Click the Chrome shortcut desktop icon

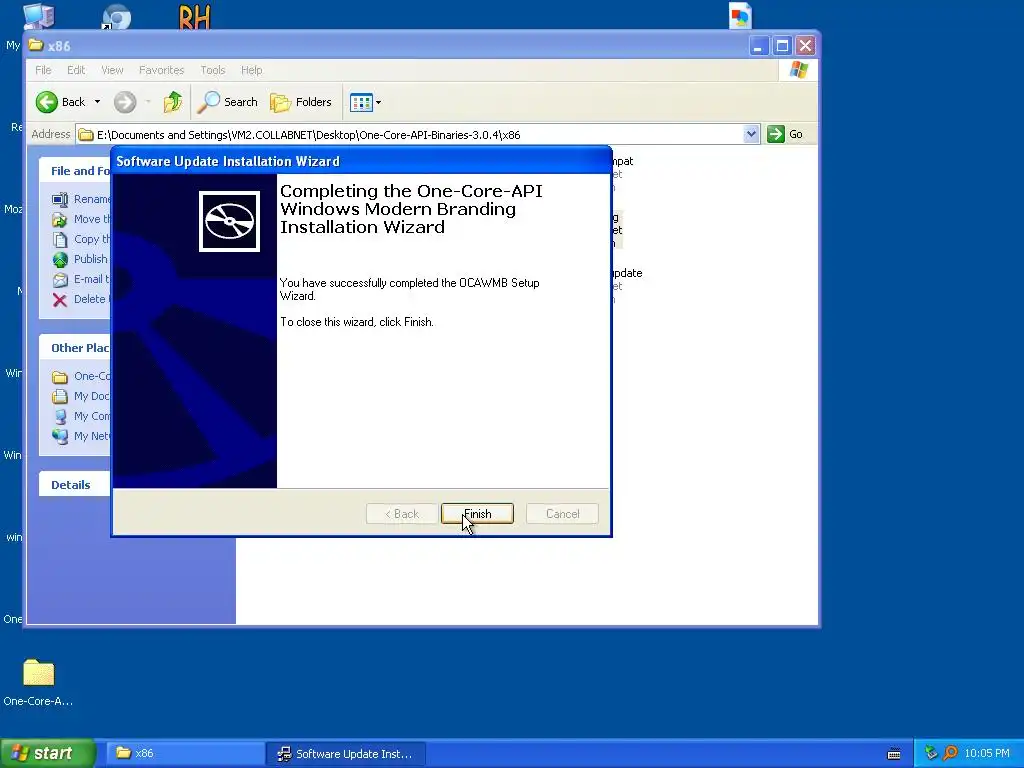click(x=116, y=16)
